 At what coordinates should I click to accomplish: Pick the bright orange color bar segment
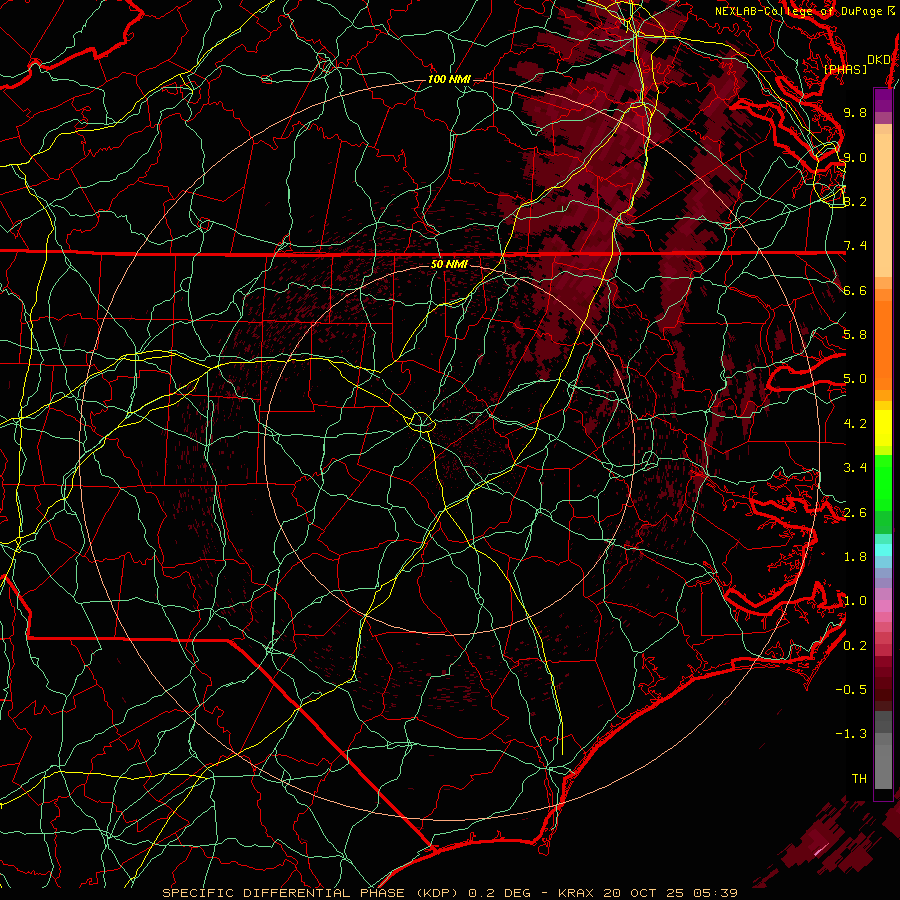tap(883, 344)
